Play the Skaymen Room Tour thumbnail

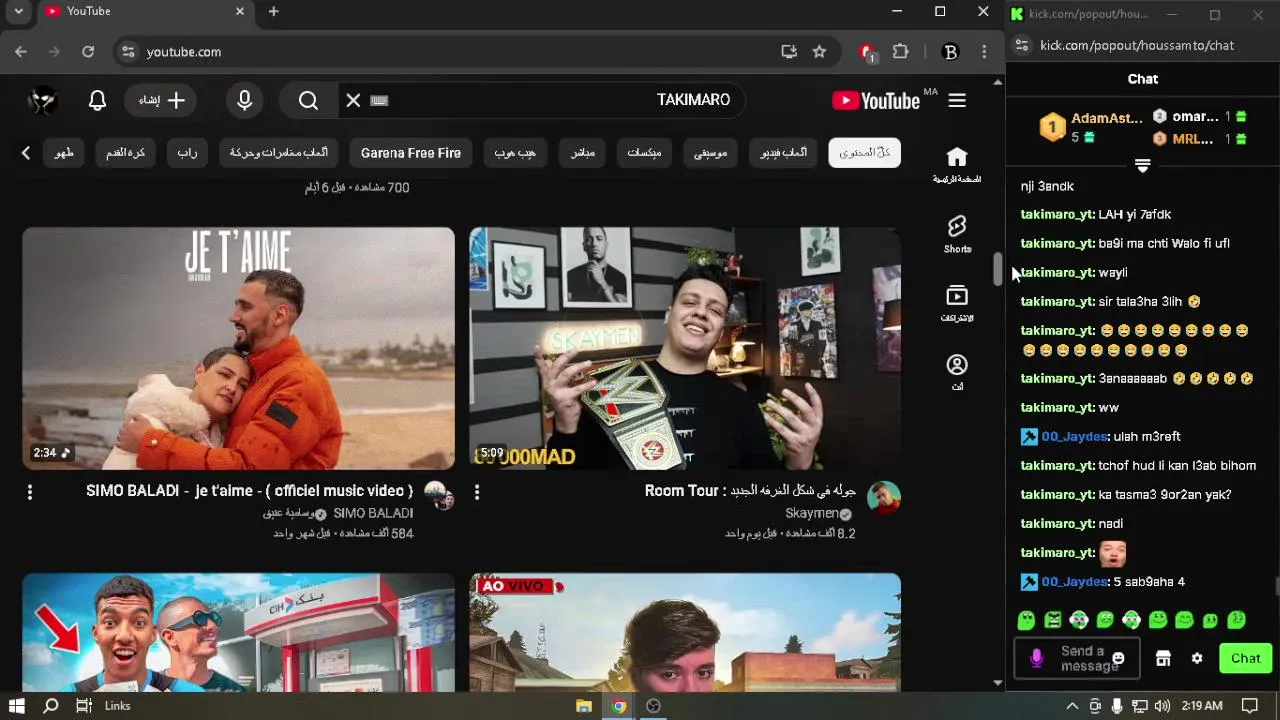[685, 348]
